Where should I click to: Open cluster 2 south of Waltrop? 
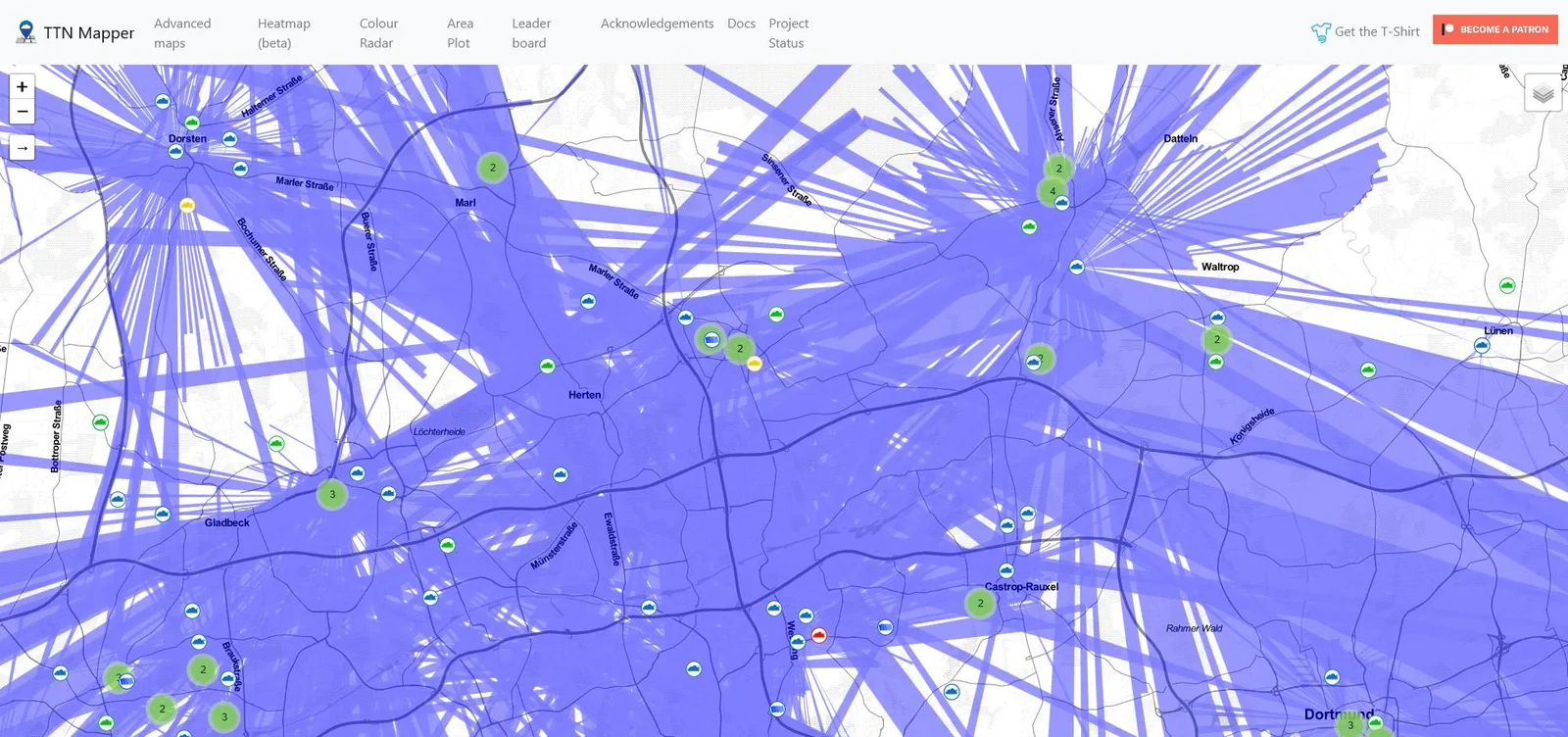click(1217, 339)
